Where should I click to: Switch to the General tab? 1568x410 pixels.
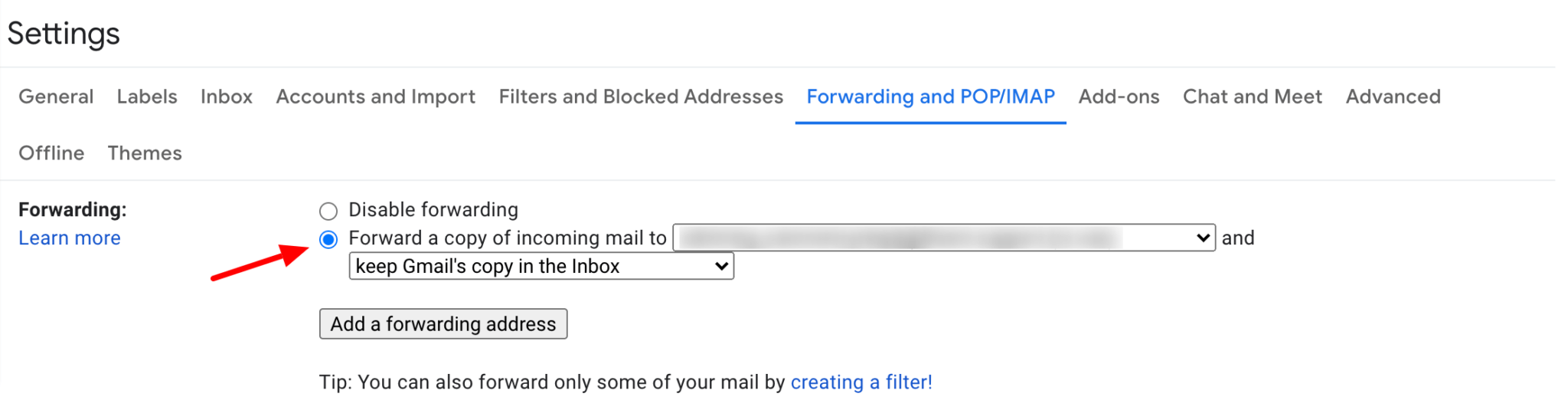click(56, 97)
